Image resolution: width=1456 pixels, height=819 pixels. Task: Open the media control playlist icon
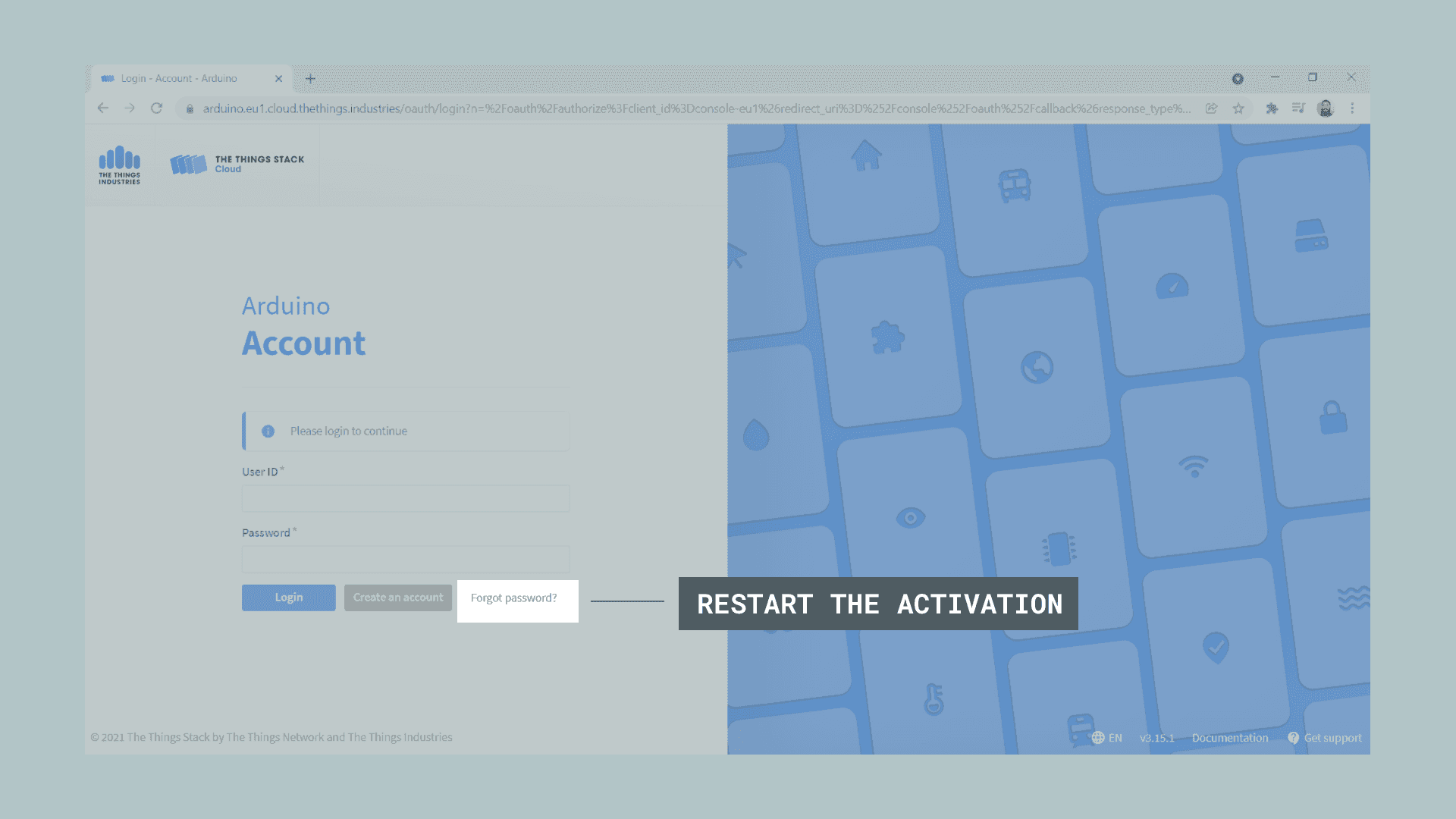(1298, 108)
